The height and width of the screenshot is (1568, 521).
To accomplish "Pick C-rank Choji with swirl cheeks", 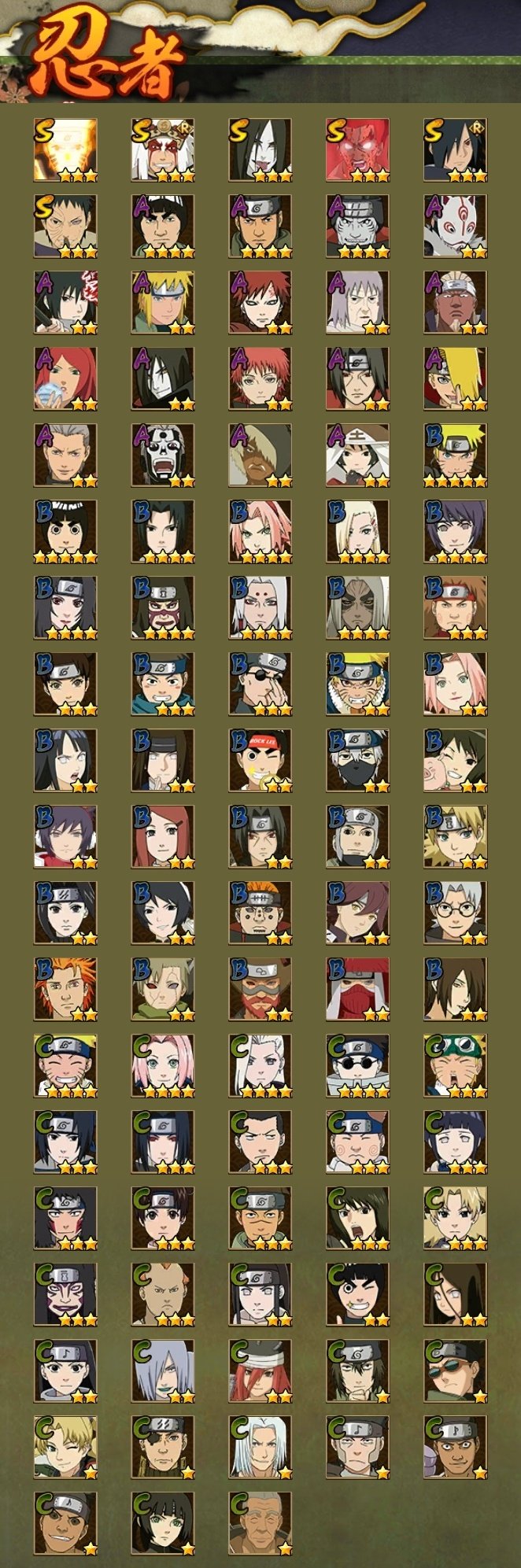I will 358,1142.
